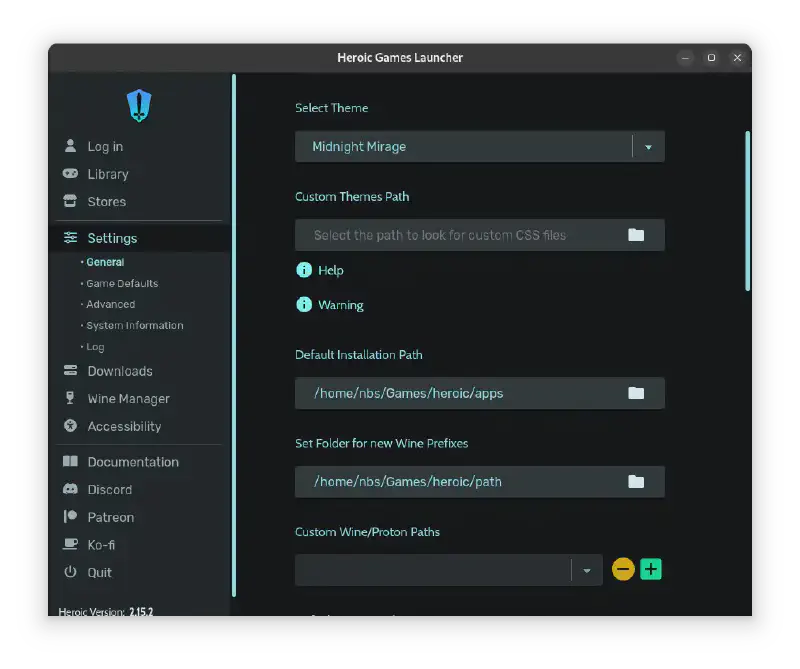The width and height of the screenshot is (800, 669).
Task: Go to Wine Manager
Action: coord(128,399)
